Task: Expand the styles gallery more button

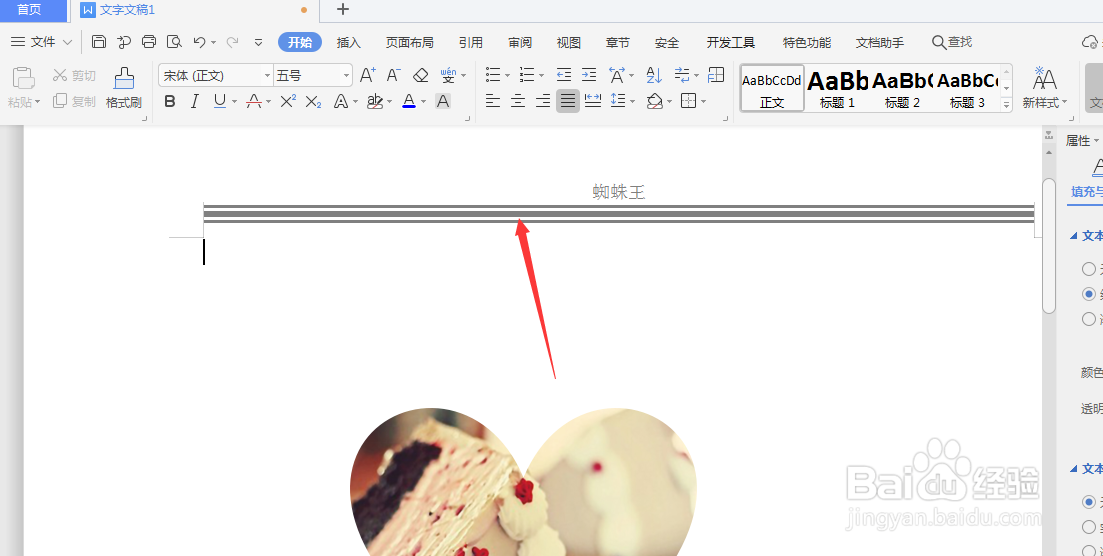Action: tap(1007, 106)
